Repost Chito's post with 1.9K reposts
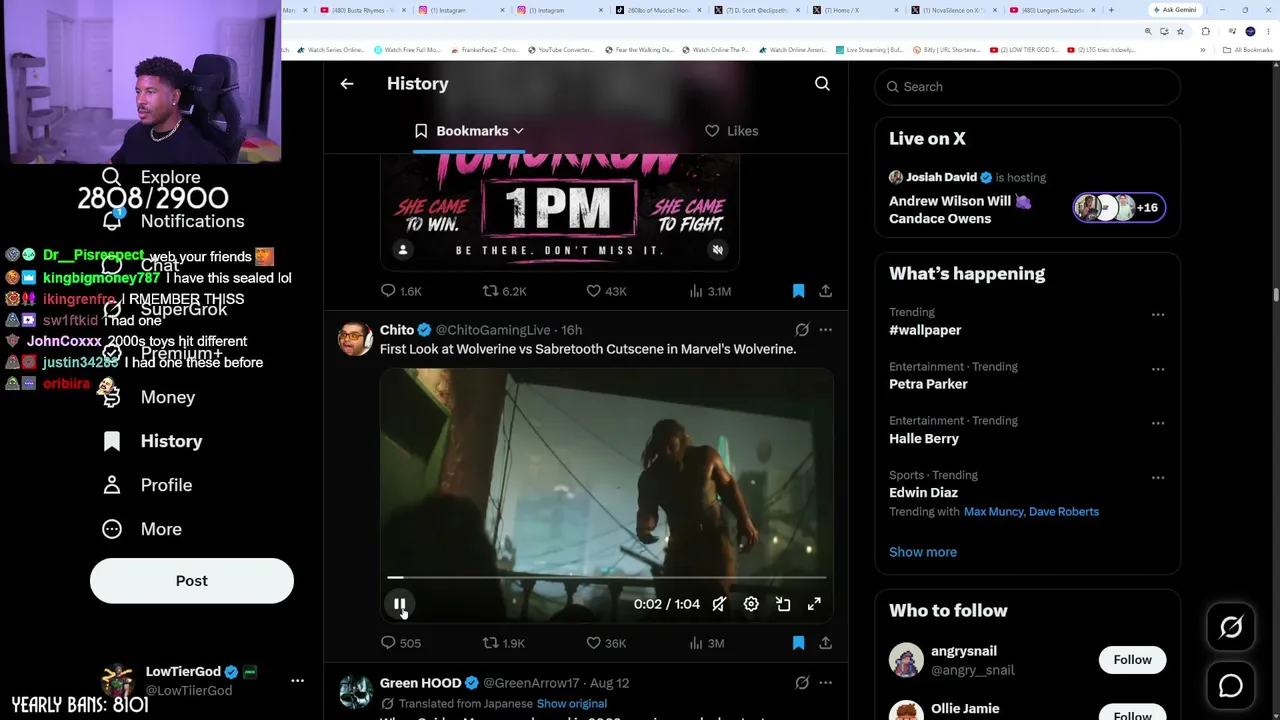The height and width of the screenshot is (720, 1280). [x=504, y=643]
